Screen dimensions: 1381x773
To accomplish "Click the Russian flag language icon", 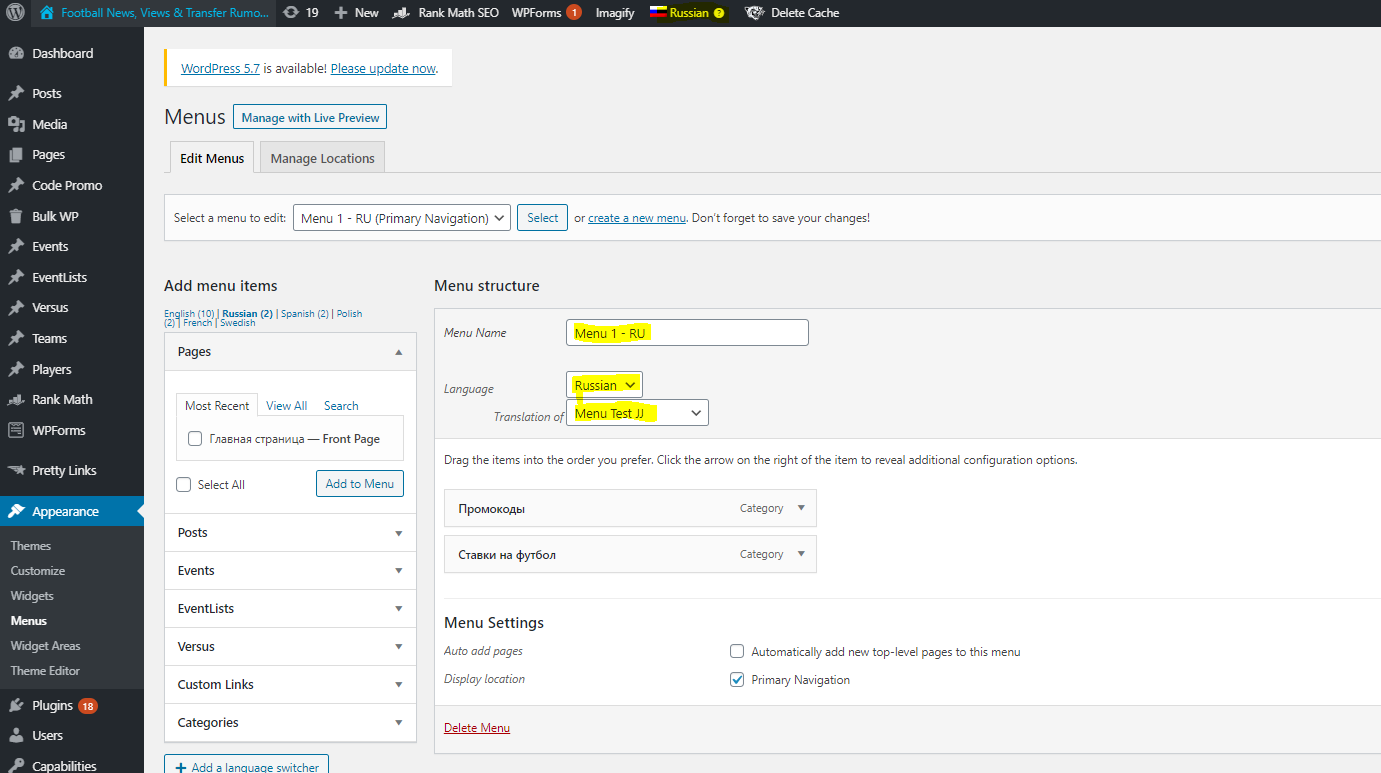I will click(x=658, y=13).
